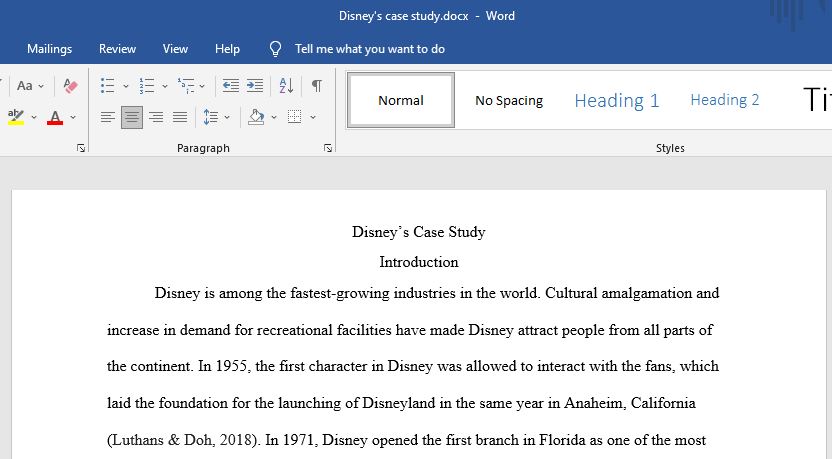Apply the Heading 2 style
Viewport: 832px width, 459px height.
click(725, 100)
